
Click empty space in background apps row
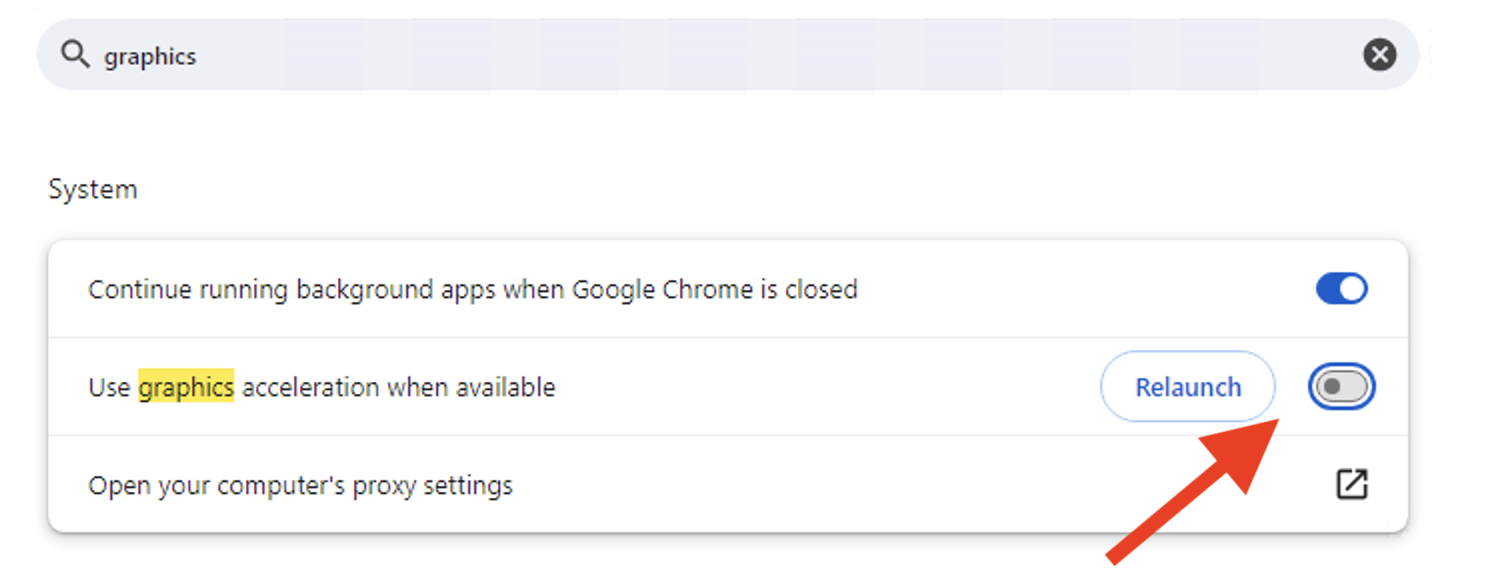pos(1080,290)
